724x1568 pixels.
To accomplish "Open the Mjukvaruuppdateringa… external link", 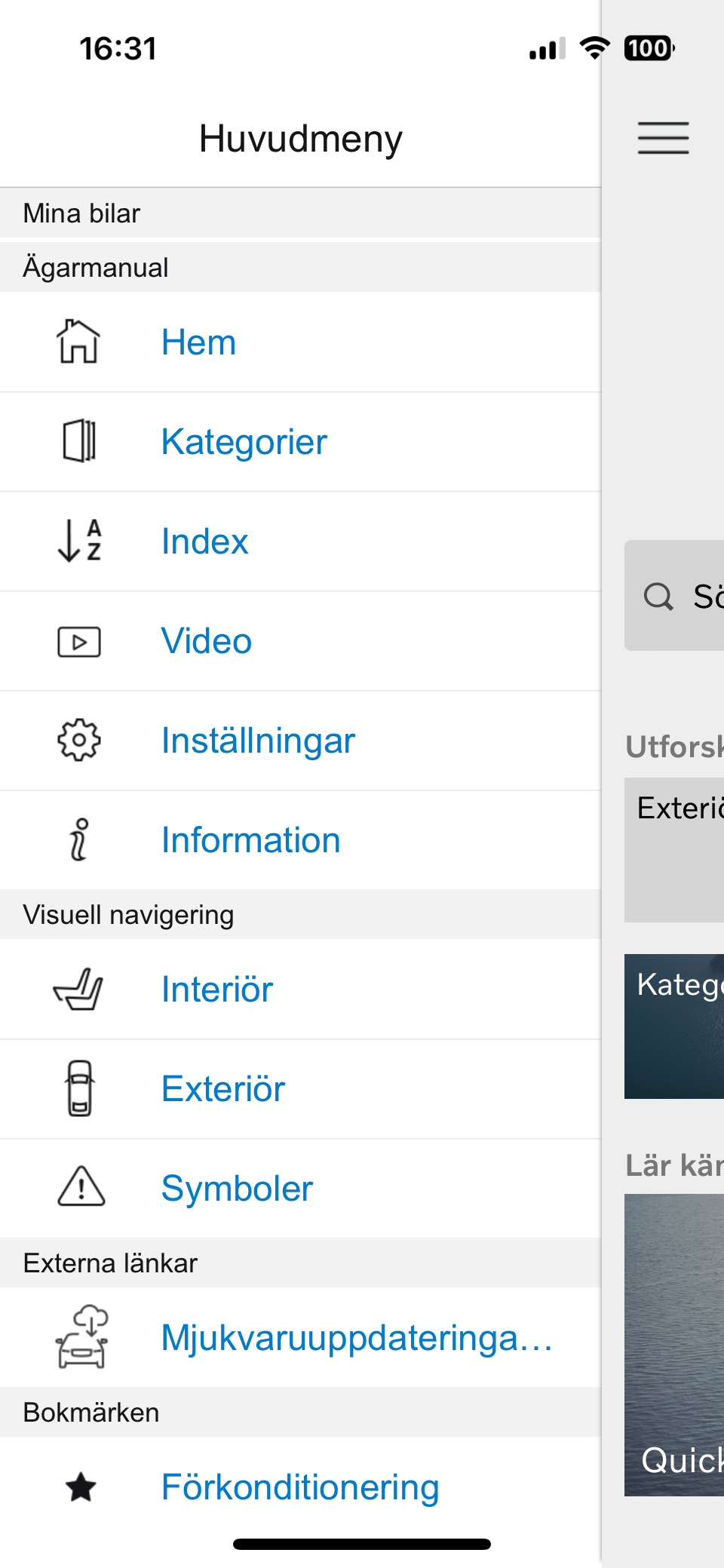I will coord(300,1338).
